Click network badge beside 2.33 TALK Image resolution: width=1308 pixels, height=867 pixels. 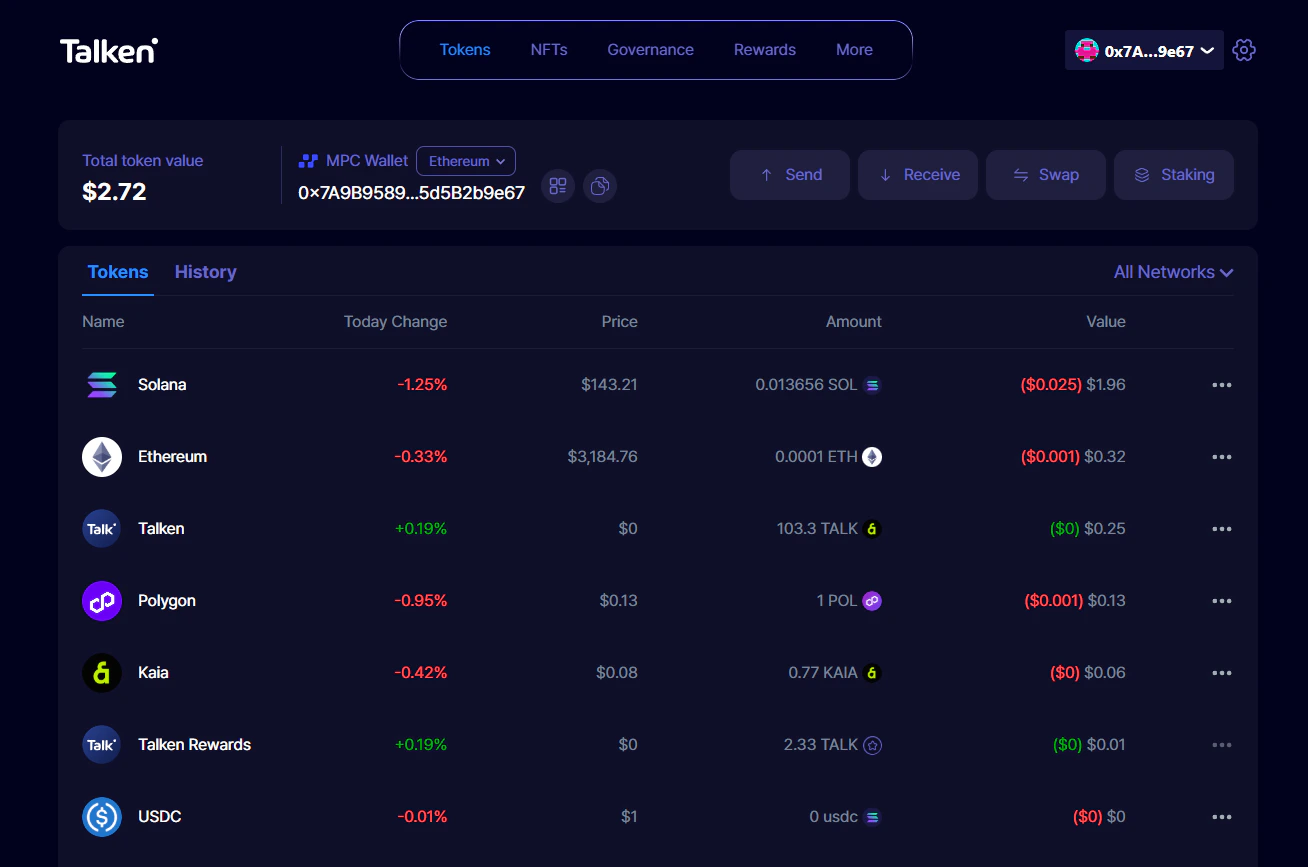point(872,745)
